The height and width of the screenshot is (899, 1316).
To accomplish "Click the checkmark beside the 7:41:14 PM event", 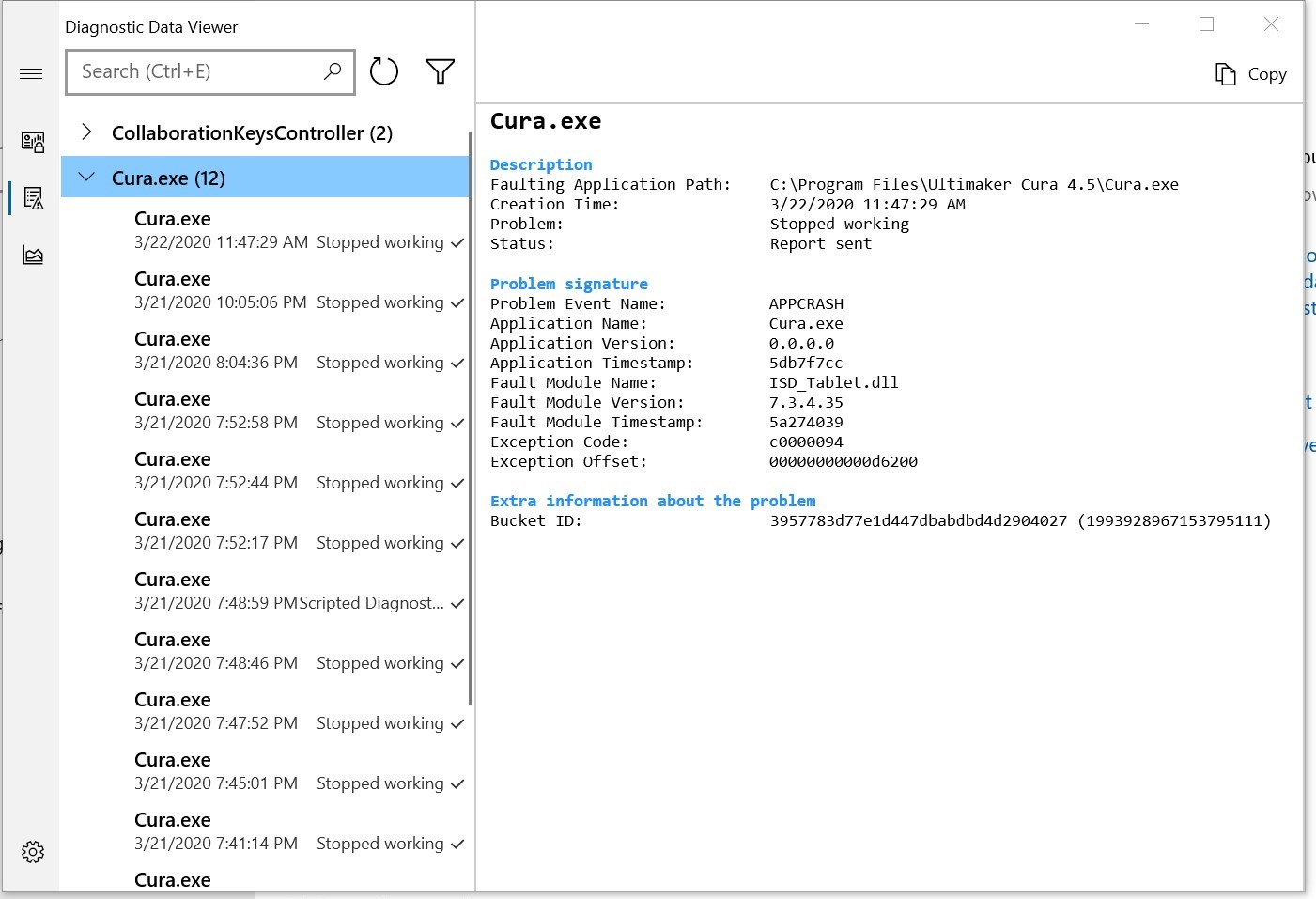I will 457,843.
